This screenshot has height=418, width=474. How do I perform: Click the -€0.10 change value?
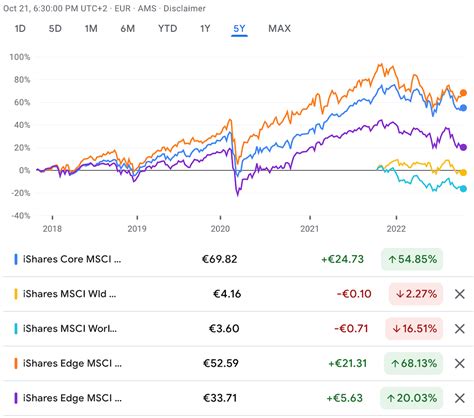coord(354,294)
